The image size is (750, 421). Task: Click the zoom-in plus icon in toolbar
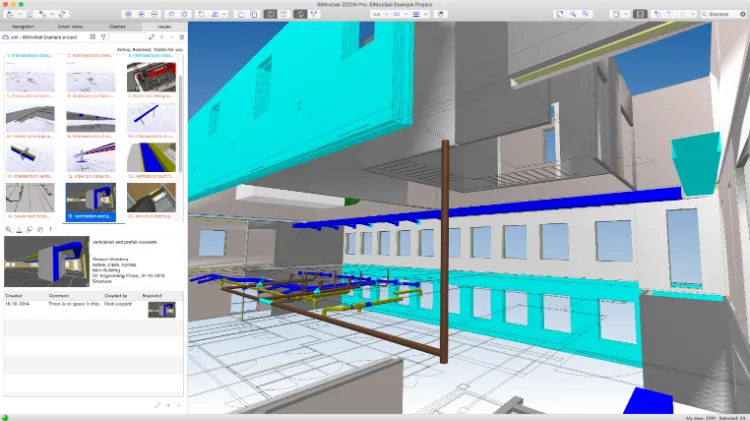click(140, 15)
